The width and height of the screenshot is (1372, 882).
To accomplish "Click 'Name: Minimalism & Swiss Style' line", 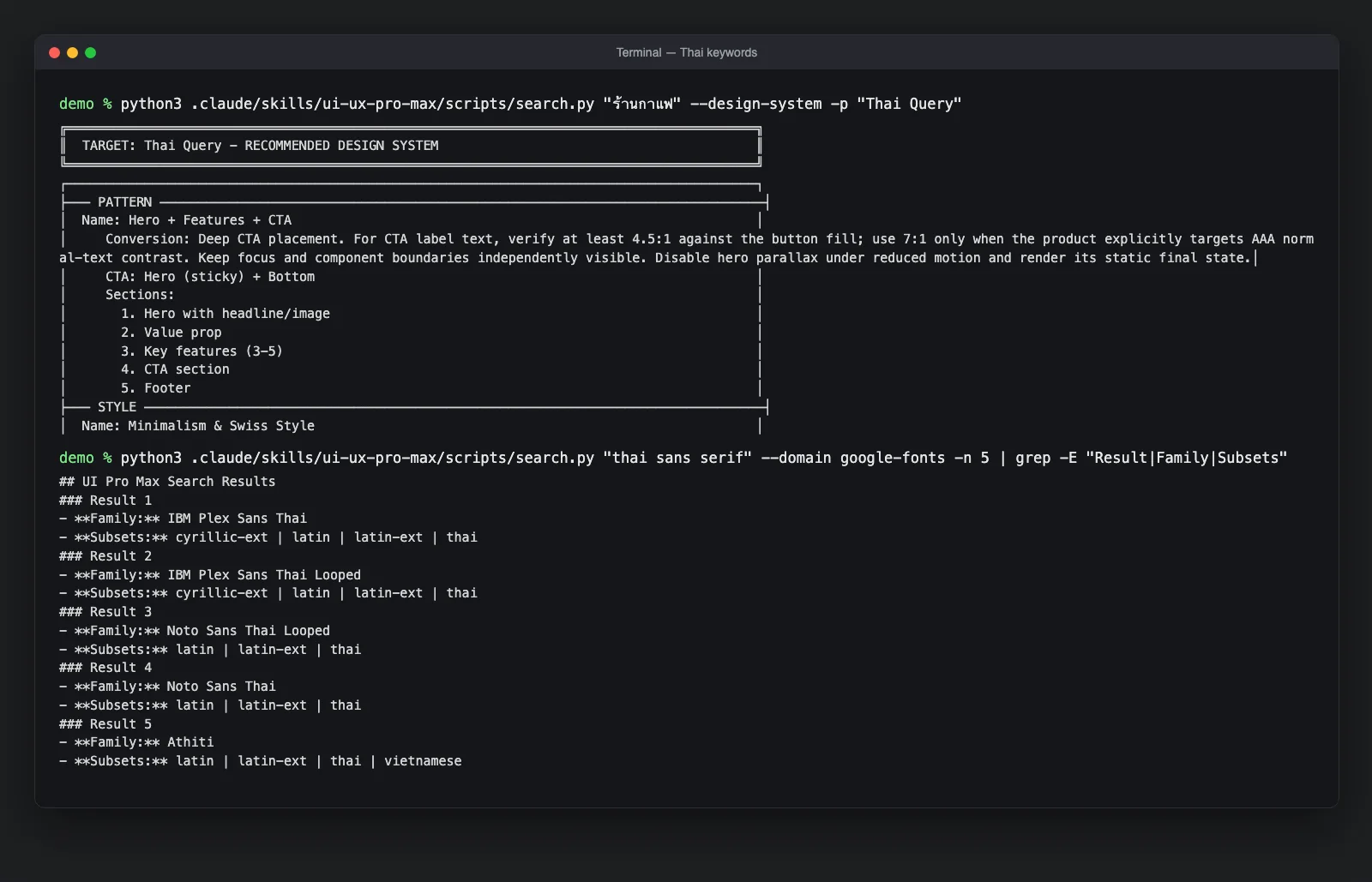I will pyautogui.click(x=198, y=426).
